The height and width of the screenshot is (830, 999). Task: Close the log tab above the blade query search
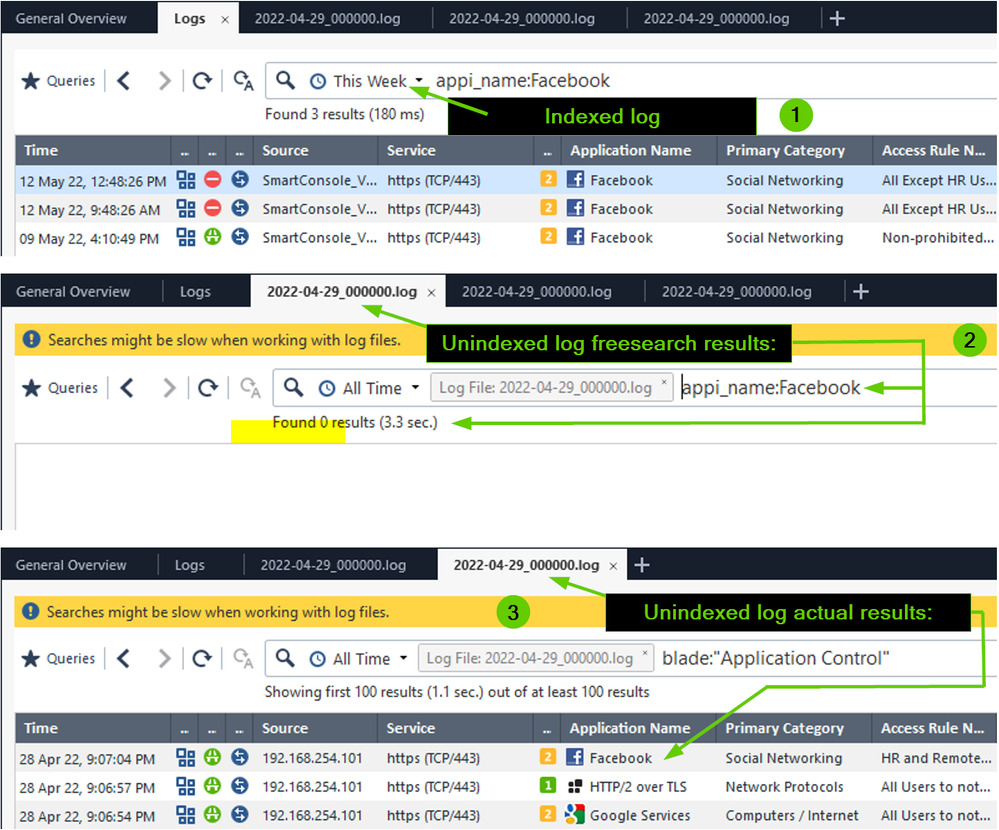(x=614, y=566)
